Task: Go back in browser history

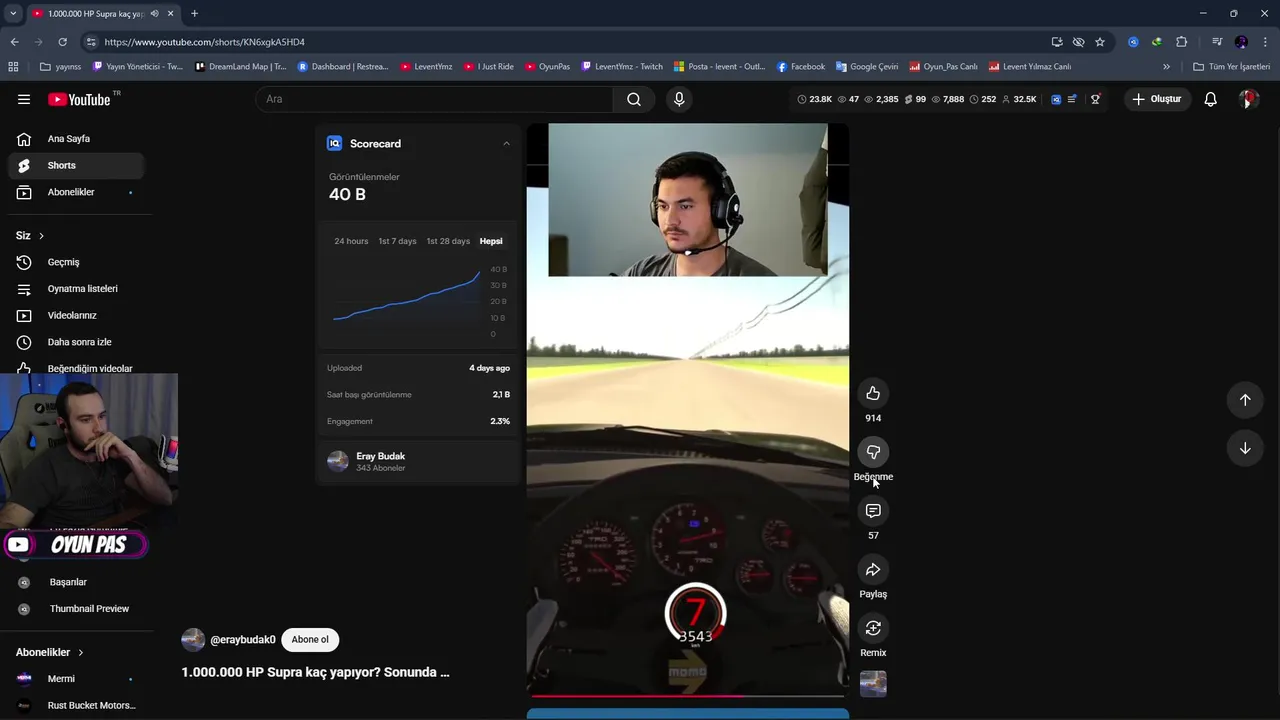Action: (x=14, y=42)
